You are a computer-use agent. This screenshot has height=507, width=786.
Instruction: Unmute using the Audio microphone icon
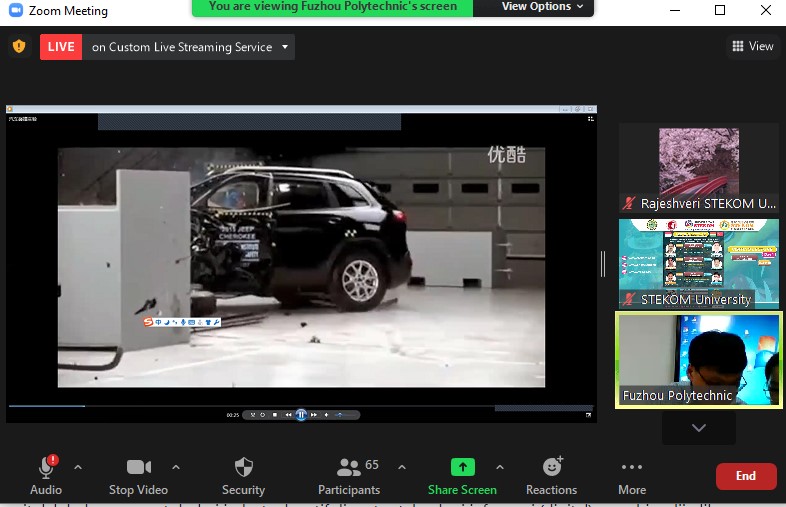[46, 467]
